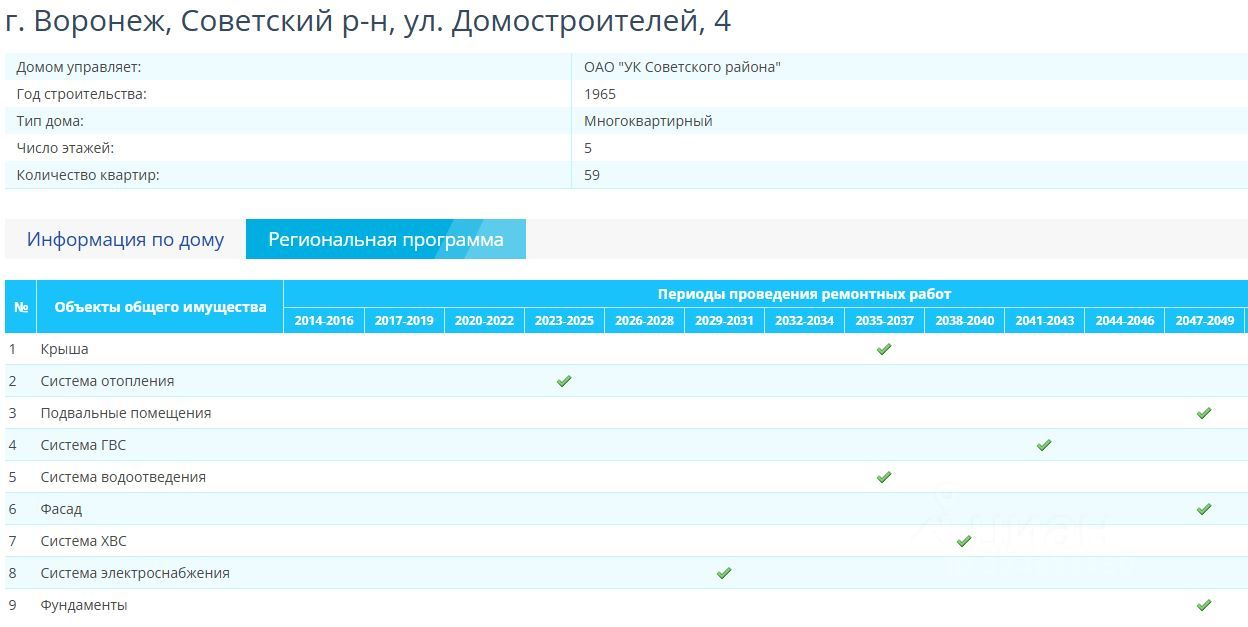Click the apartment count value 59

[x=592, y=175]
